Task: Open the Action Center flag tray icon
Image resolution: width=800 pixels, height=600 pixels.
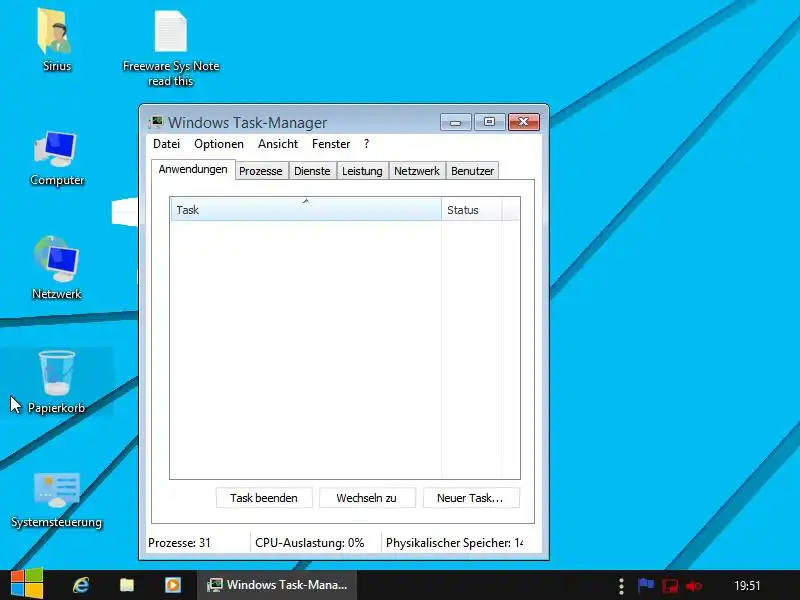Action: [645, 585]
